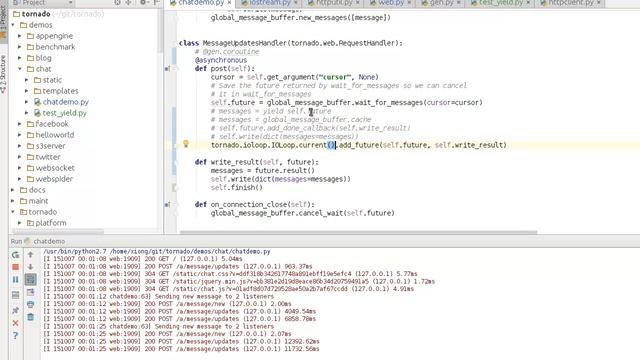Click the chatdemo.py Python file icon in tree
The height and width of the screenshot is (360, 640).
(x=38, y=102)
